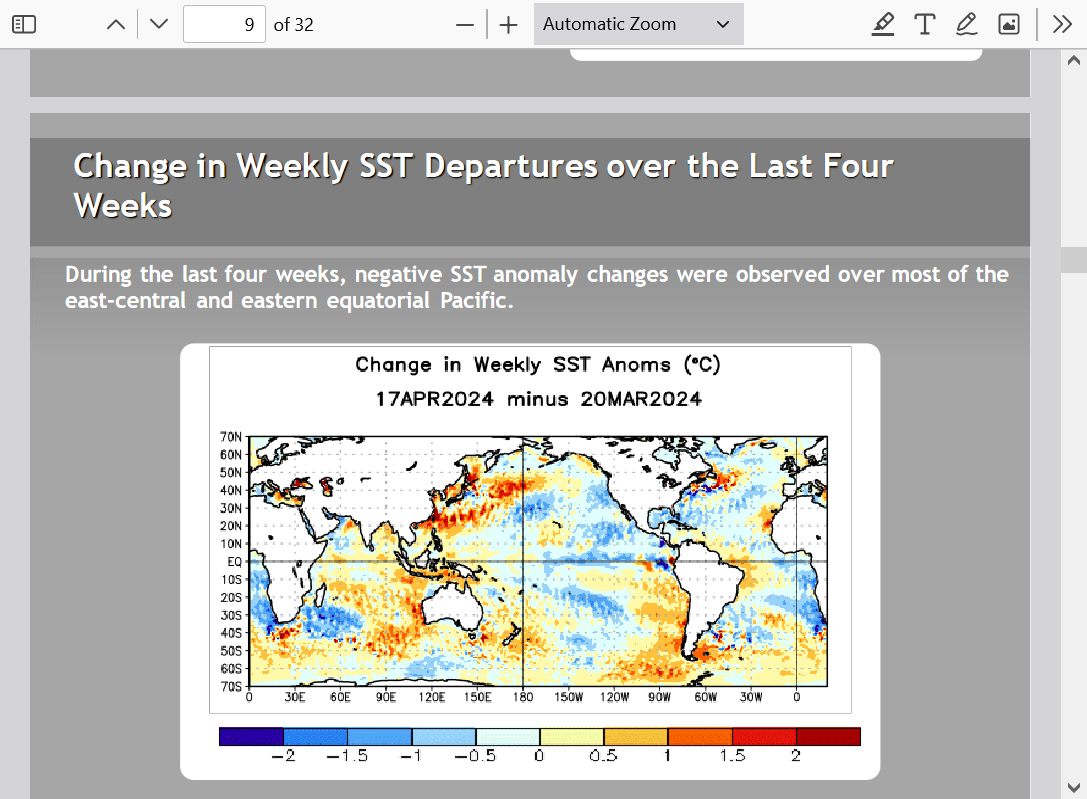This screenshot has width=1087, height=799.
Task: Click the '90E' longitude label
Action: point(386,697)
